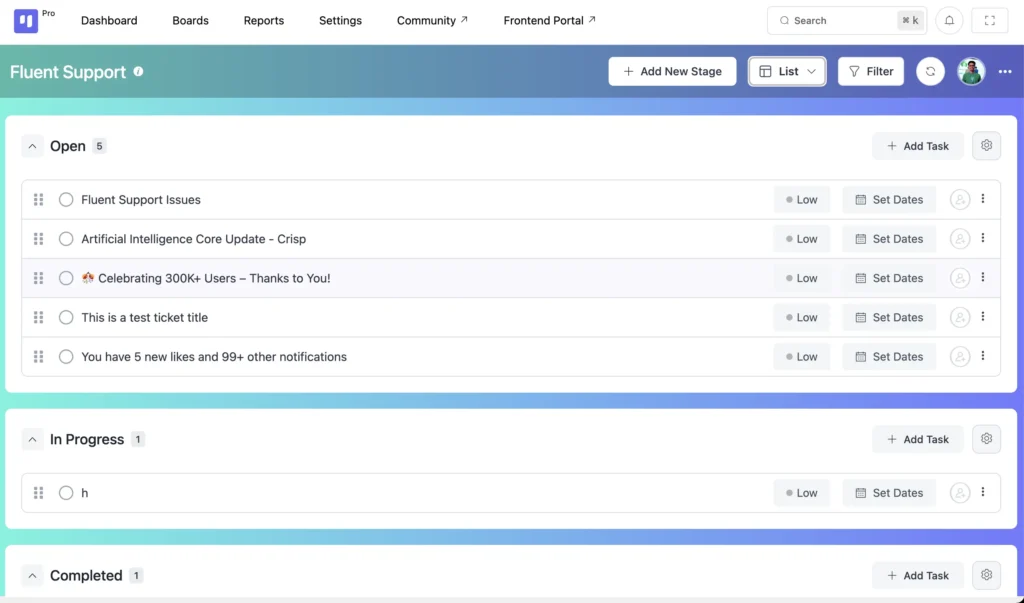Assign member to 5 new likes task
The image size is (1024, 603).
coord(959,357)
